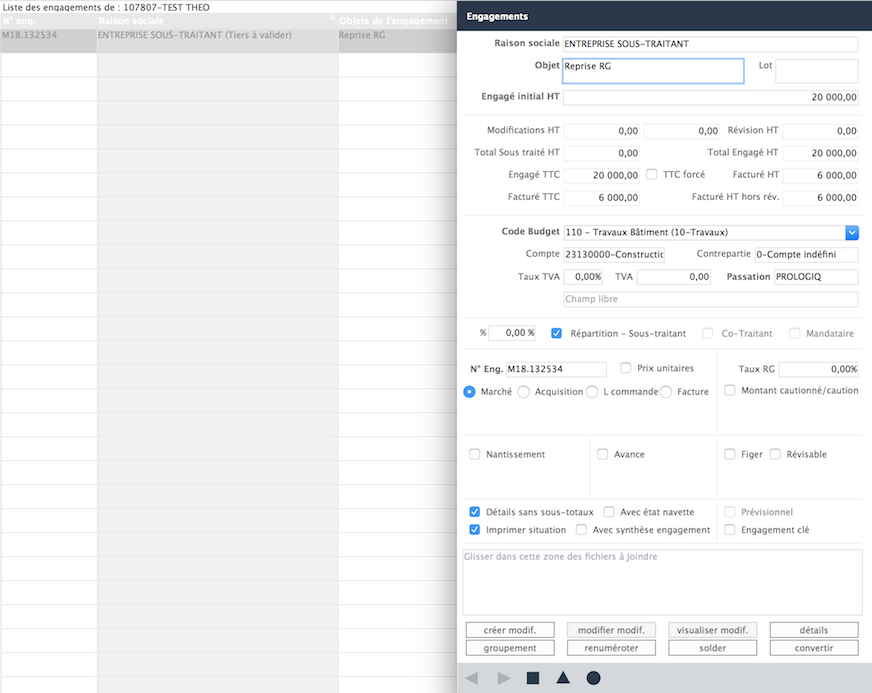
Task: Click the file drop zone for attachments
Action: click(x=662, y=582)
